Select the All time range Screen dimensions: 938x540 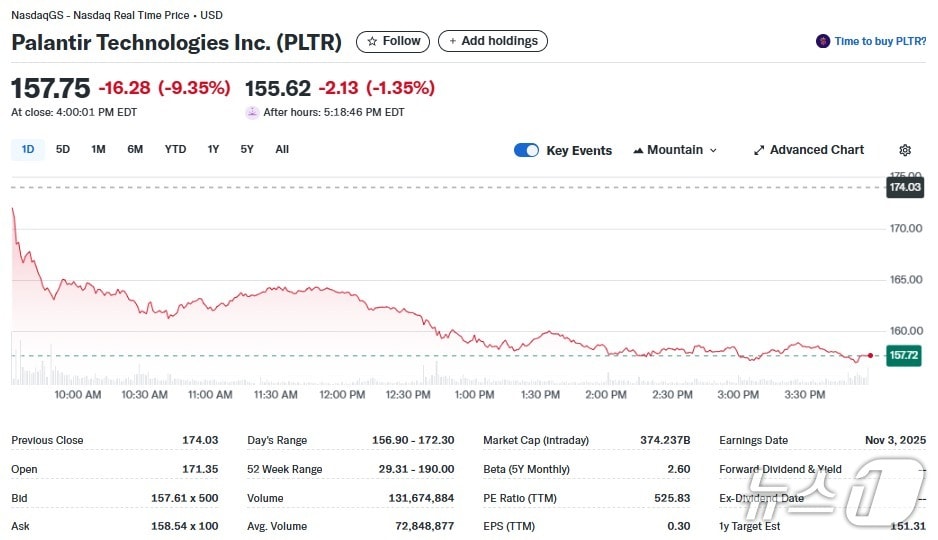282,149
